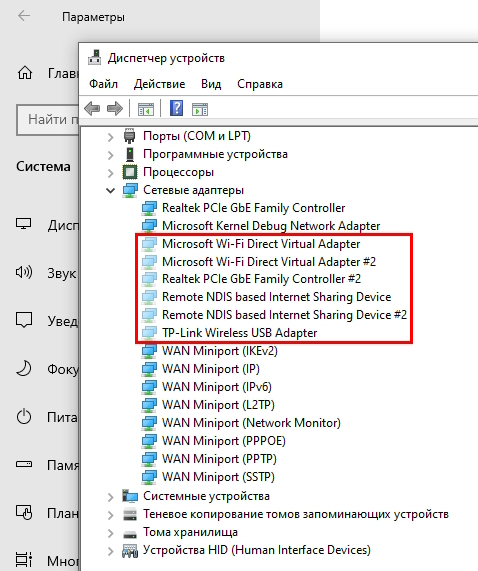Click the Теневое копирование томов category icon
478x571 pixels.
point(130,514)
